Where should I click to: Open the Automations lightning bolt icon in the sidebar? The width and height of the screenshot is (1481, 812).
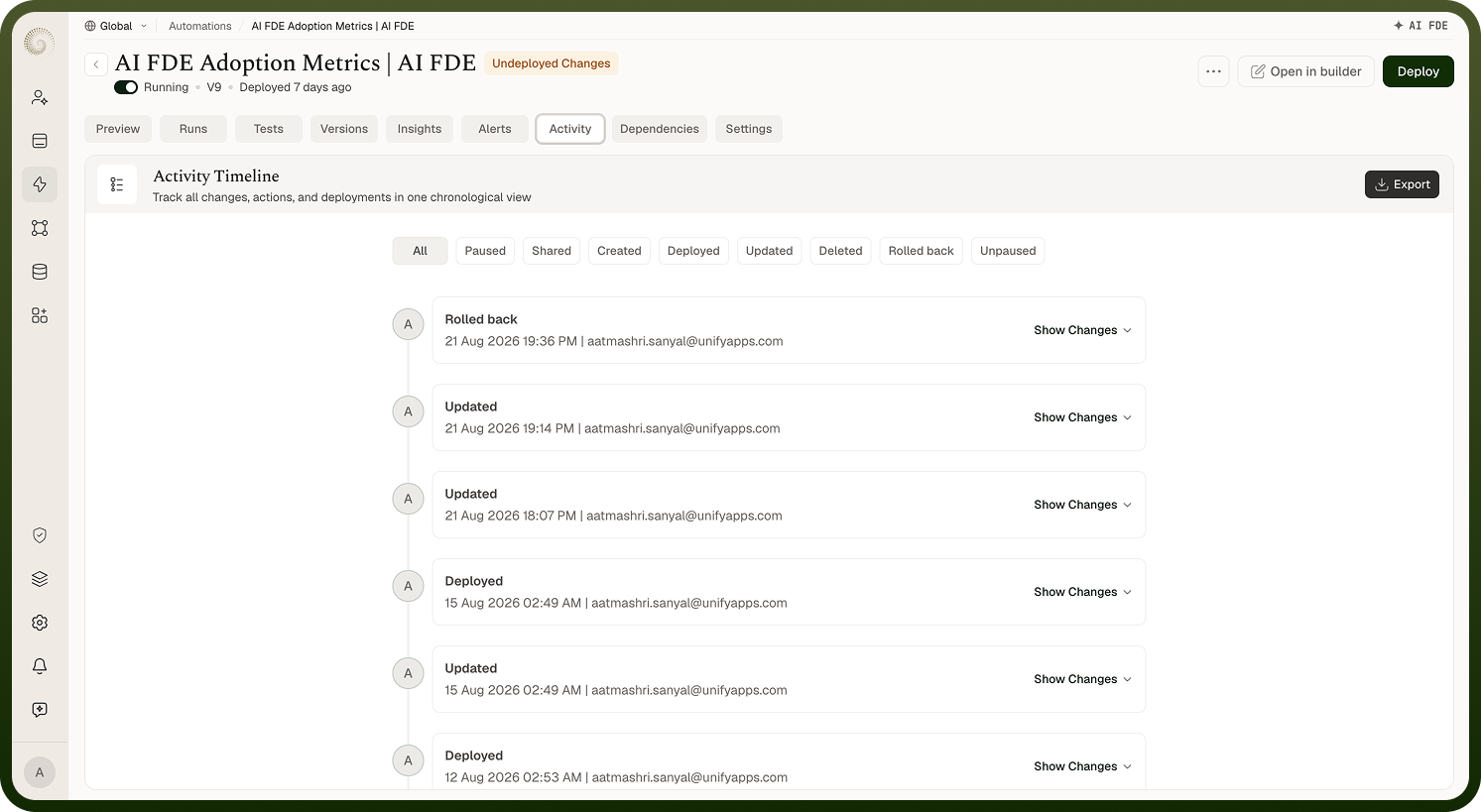(x=40, y=184)
